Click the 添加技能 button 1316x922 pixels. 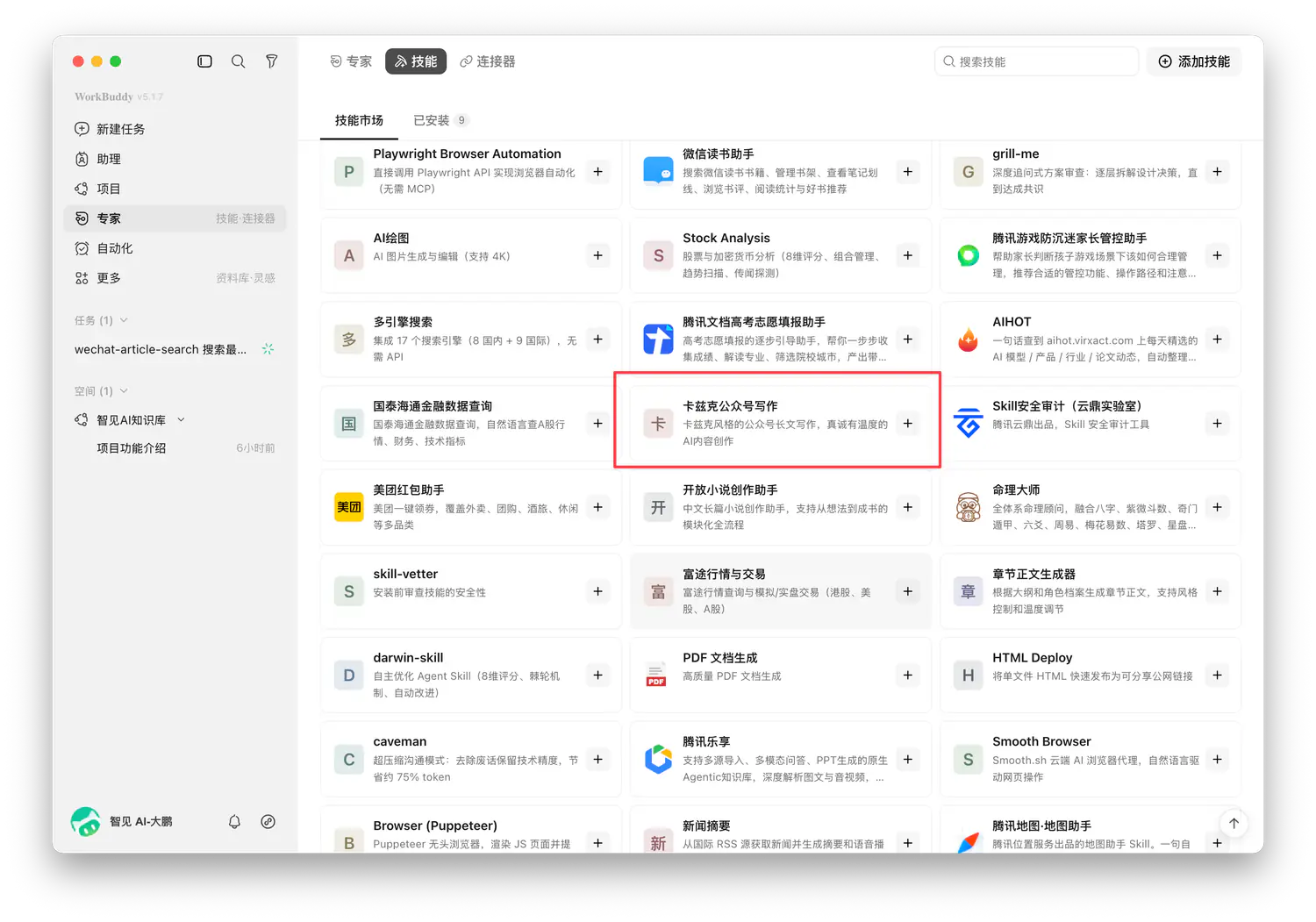tap(1194, 61)
